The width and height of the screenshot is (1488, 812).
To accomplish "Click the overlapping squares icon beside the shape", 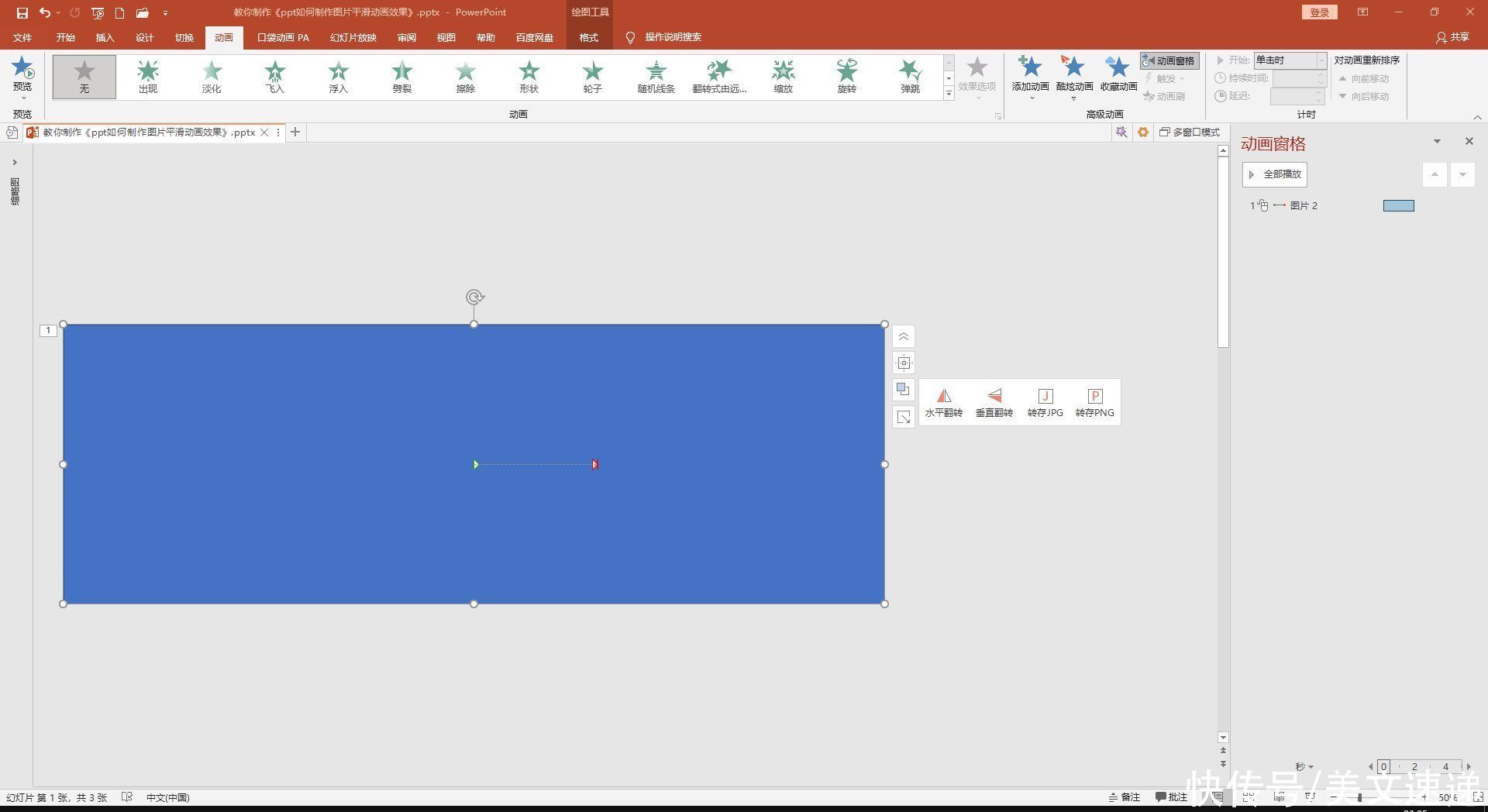I will [904, 389].
